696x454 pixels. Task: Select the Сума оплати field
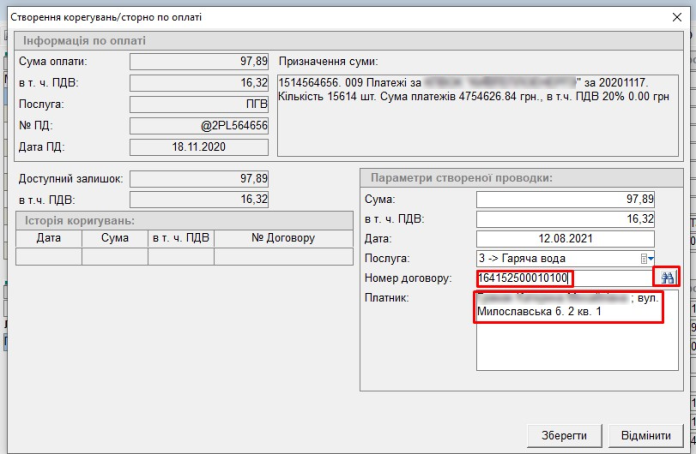click(199, 62)
